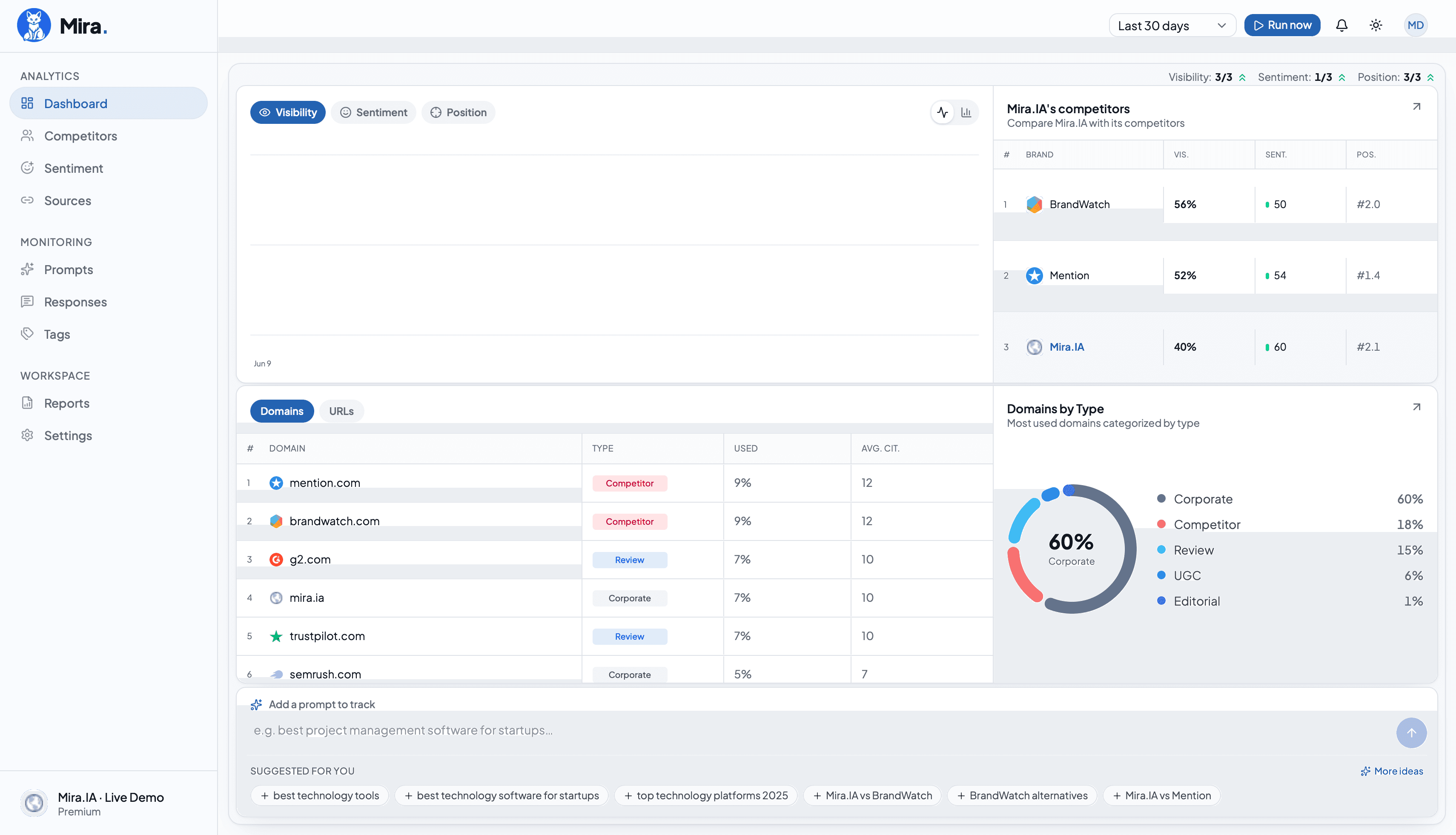This screenshot has width=1456, height=835.
Task: Switch to Domains tab
Action: tap(282, 411)
